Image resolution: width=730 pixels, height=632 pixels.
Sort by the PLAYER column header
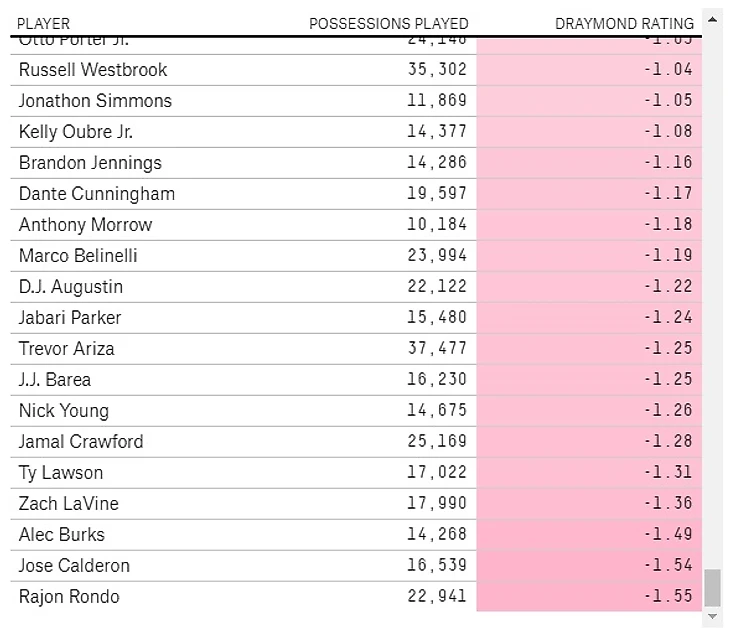[x=44, y=23]
